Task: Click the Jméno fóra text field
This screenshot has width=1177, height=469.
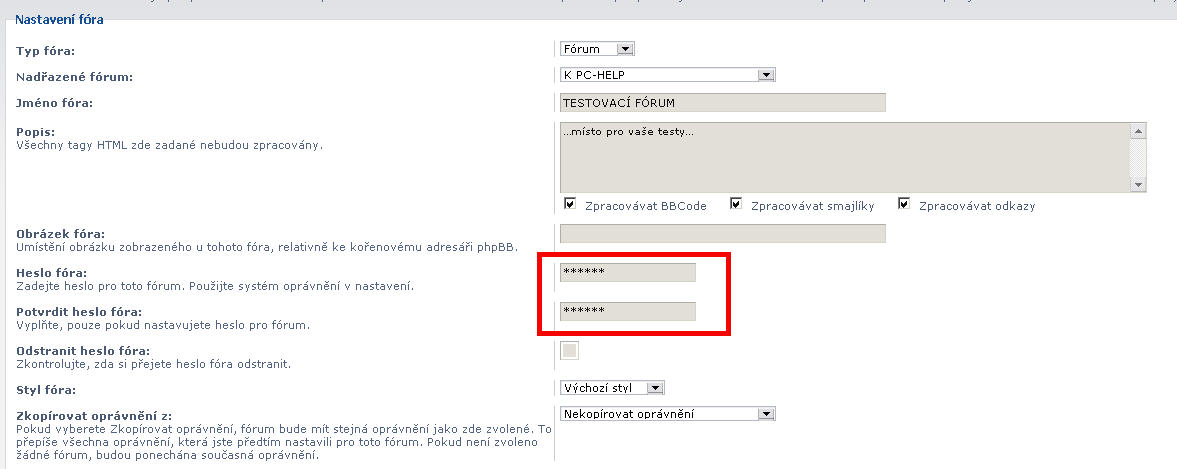Action: pos(722,102)
